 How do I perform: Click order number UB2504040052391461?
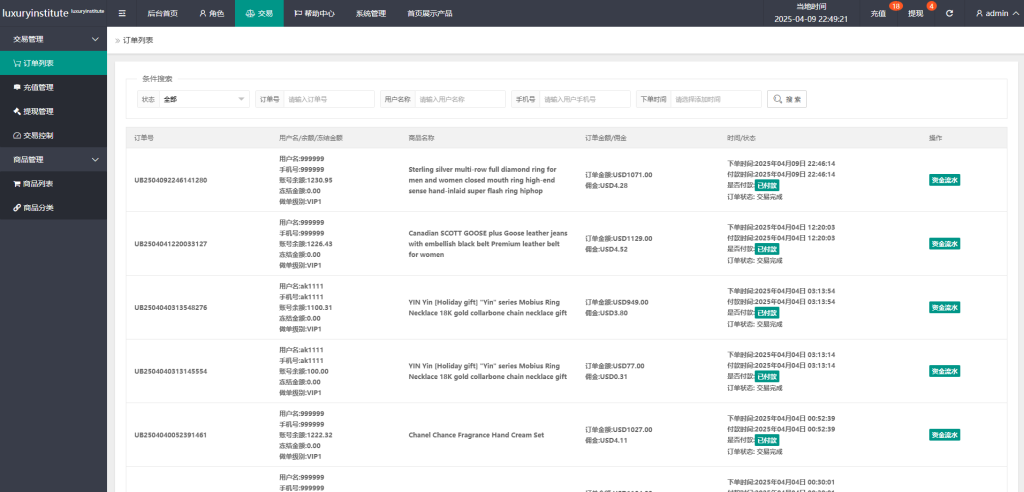click(171, 435)
